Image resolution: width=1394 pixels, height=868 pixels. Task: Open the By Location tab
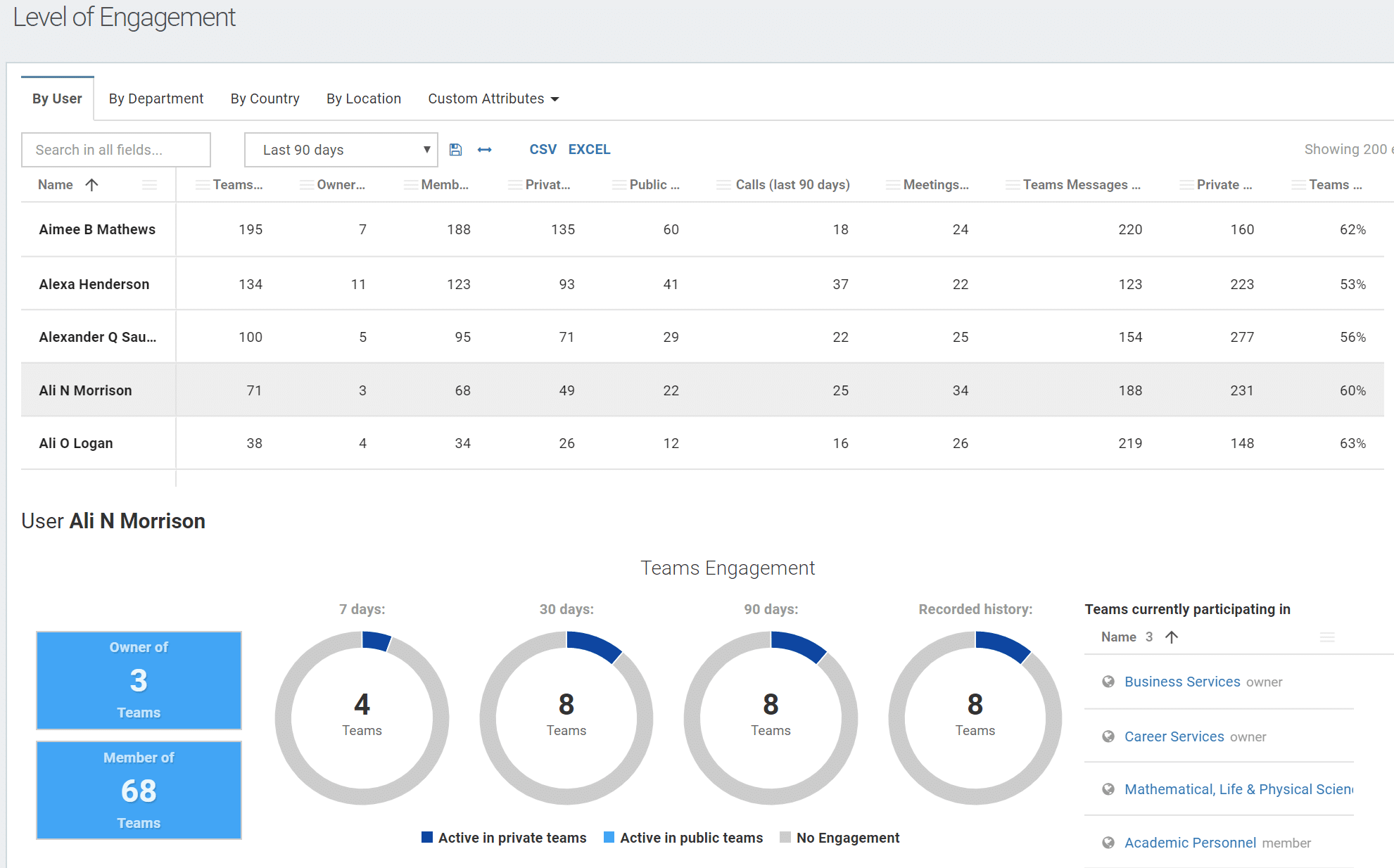(364, 99)
